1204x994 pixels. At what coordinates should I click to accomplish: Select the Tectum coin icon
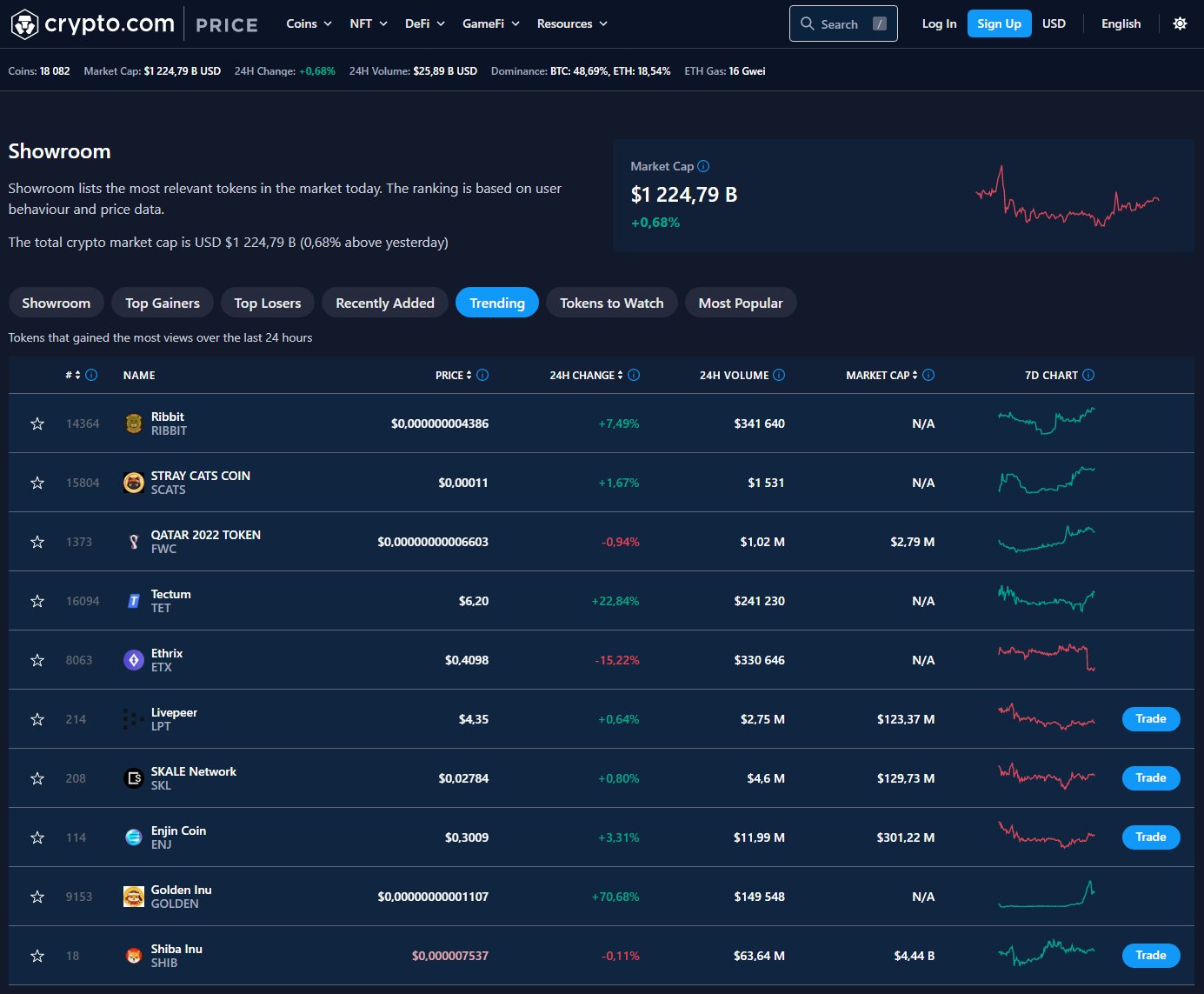click(x=133, y=600)
